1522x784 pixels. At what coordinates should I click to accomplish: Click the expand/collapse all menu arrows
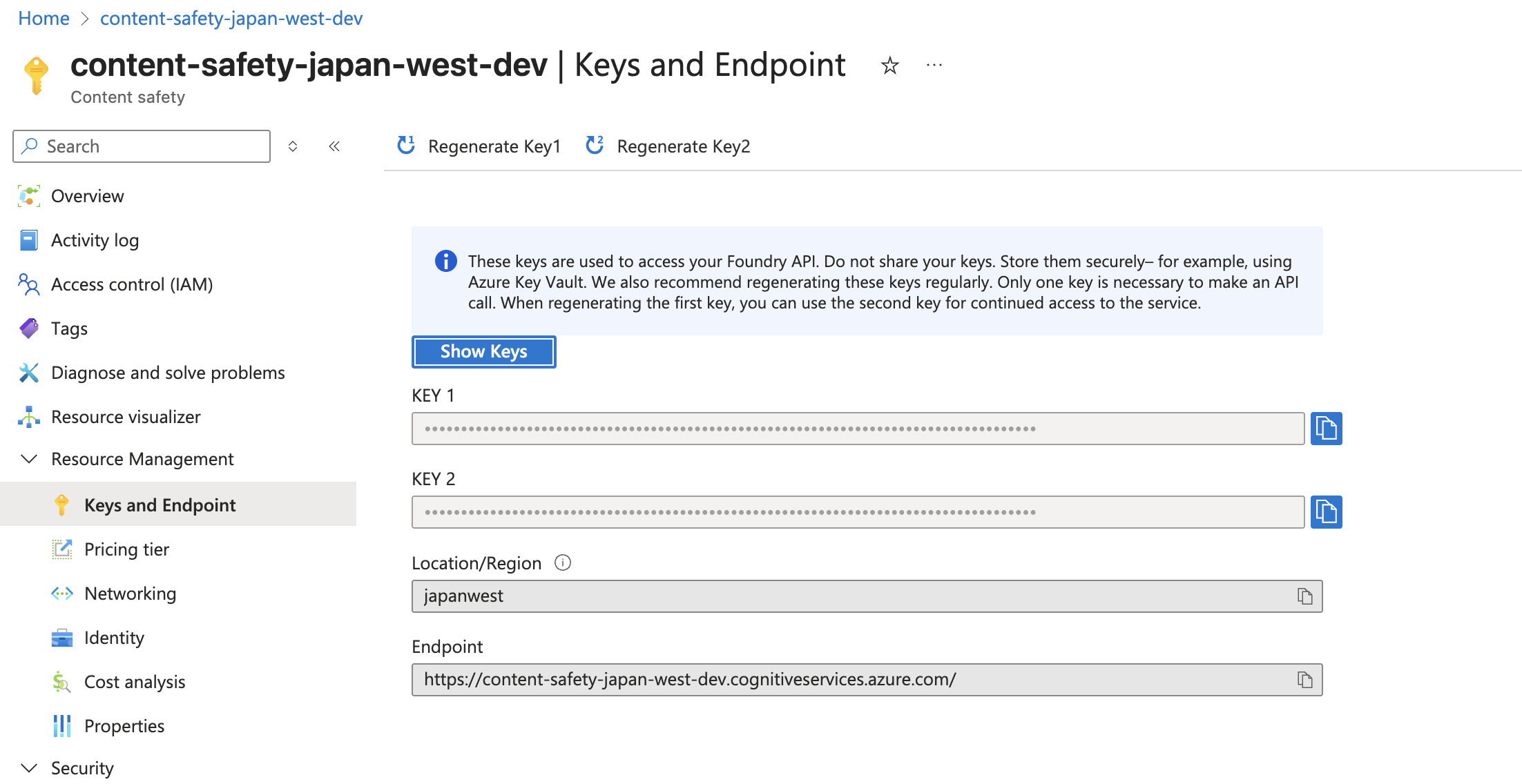pyautogui.click(x=293, y=146)
